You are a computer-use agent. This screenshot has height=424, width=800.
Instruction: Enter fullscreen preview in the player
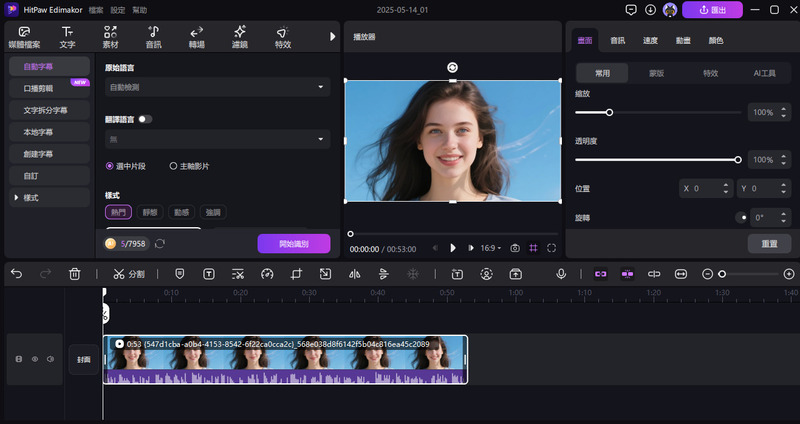(551, 248)
